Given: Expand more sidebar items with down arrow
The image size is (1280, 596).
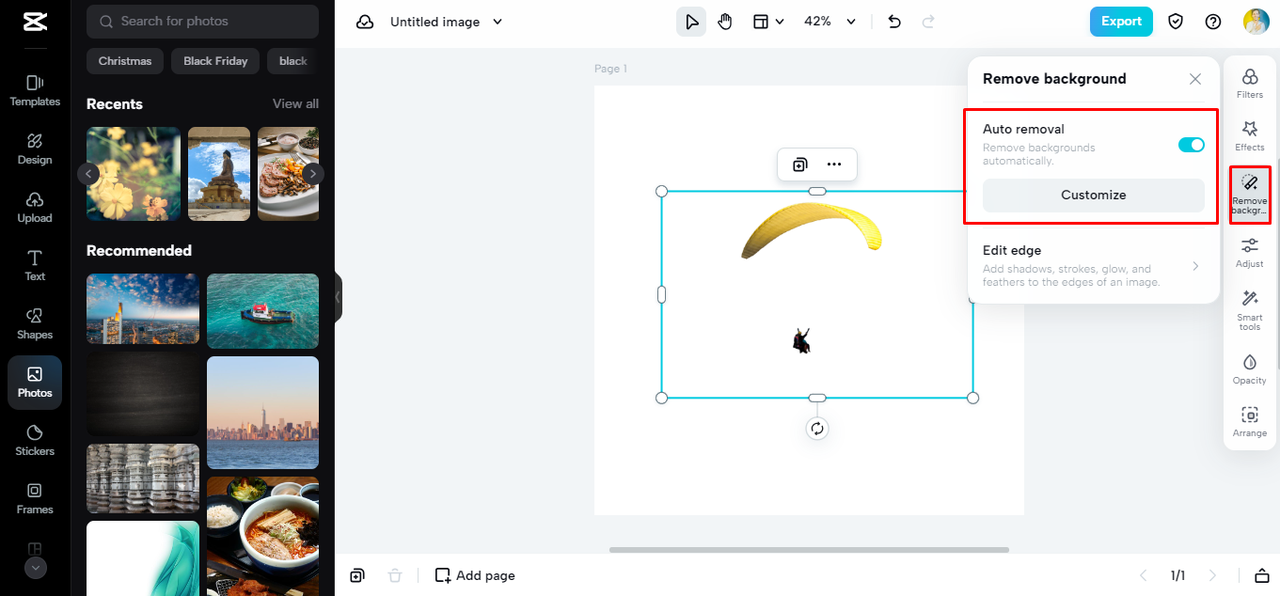Looking at the screenshot, I should click(35, 568).
